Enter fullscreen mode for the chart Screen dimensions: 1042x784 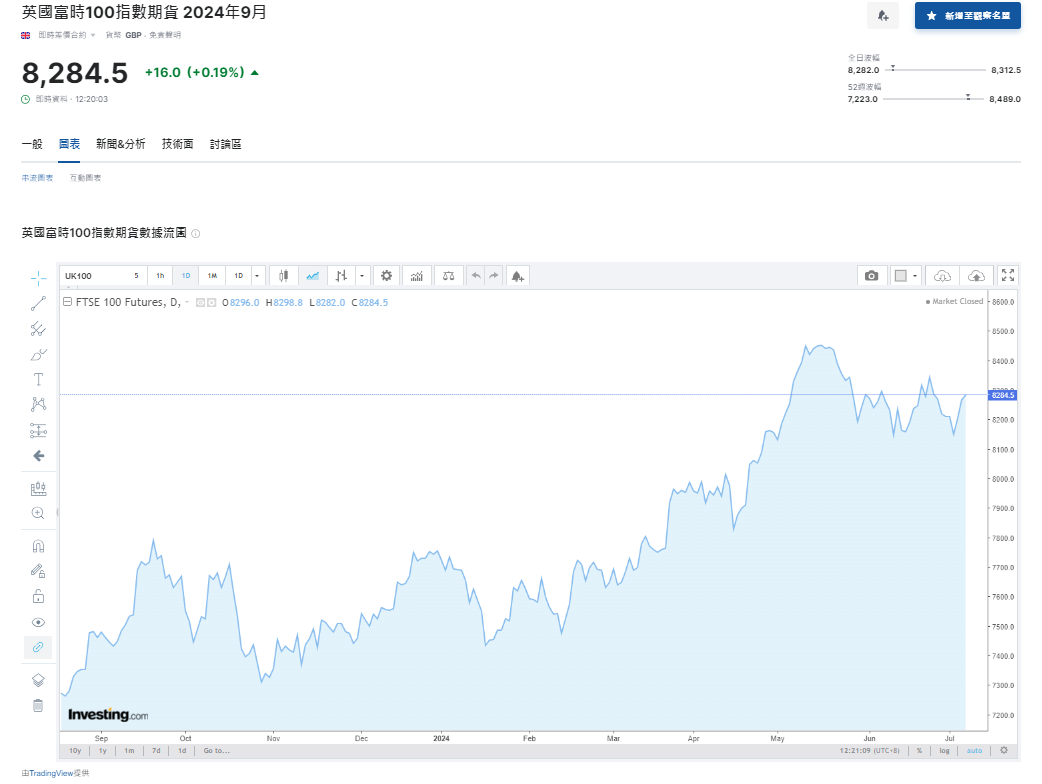click(x=1007, y=276)
